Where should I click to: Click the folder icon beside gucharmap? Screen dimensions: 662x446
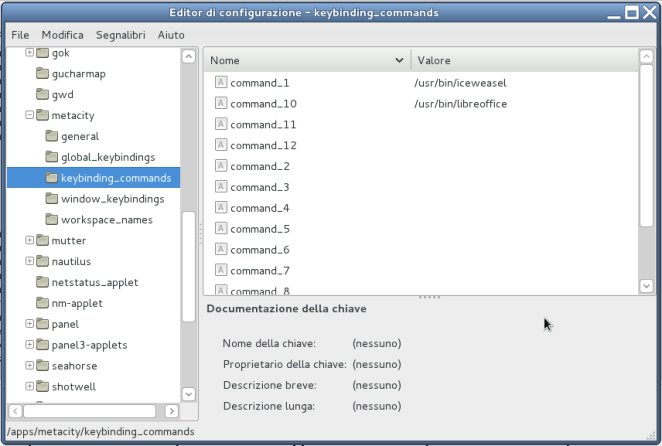[42, 74]
